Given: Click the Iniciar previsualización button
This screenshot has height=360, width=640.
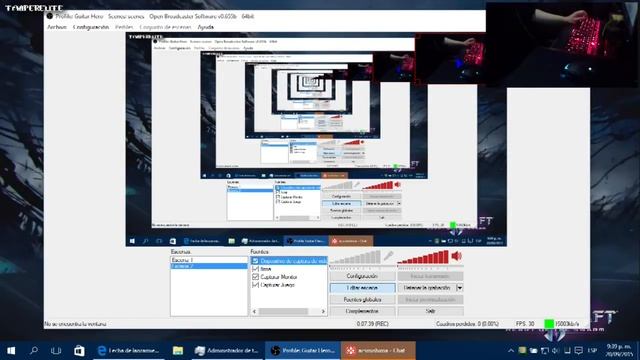Looking at the screenshot, I should [431, 300].
